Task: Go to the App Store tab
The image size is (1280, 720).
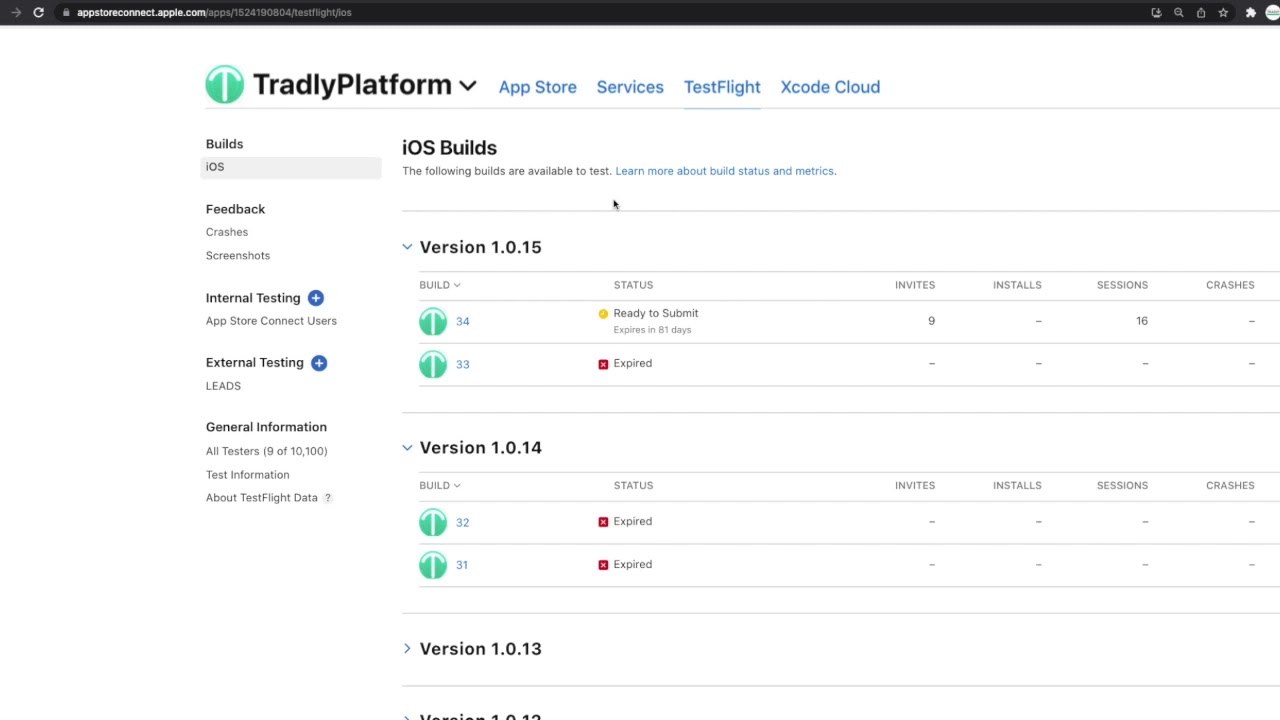Action: (537, 87)
